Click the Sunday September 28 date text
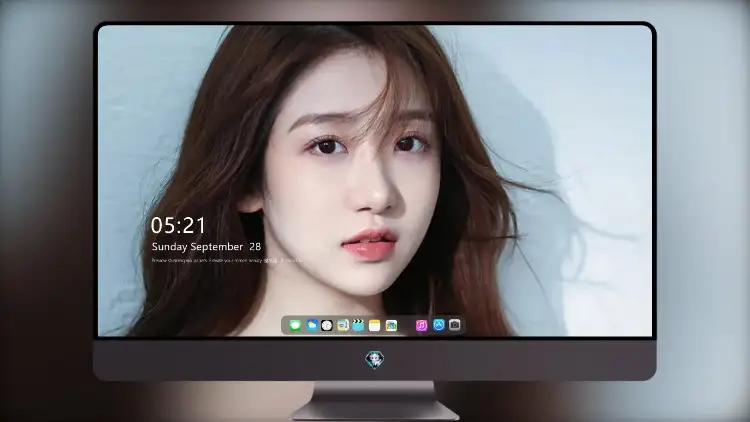 click(x=206, y=247)
